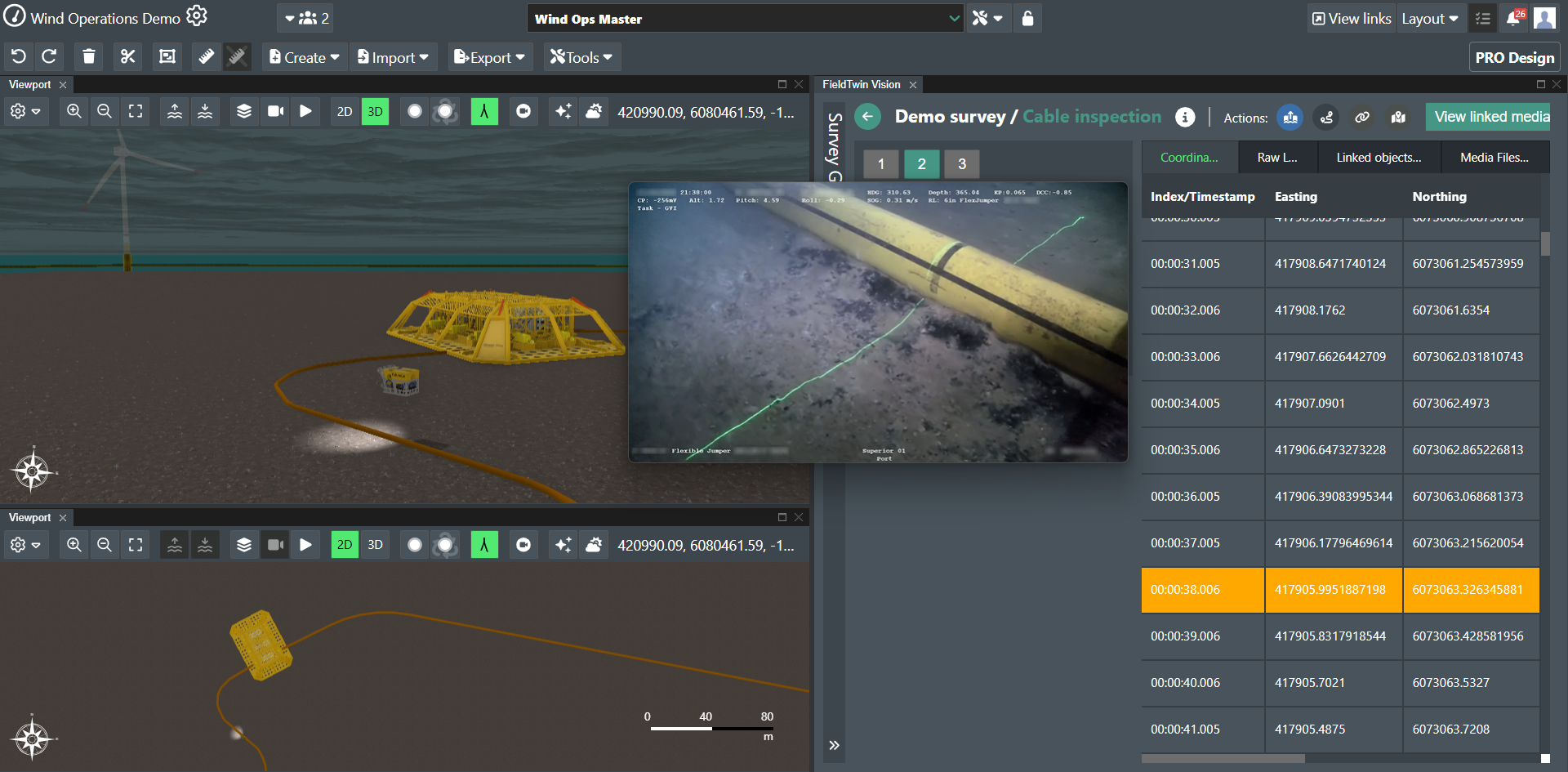Open the Media Files tab

tap(1494, 158)
